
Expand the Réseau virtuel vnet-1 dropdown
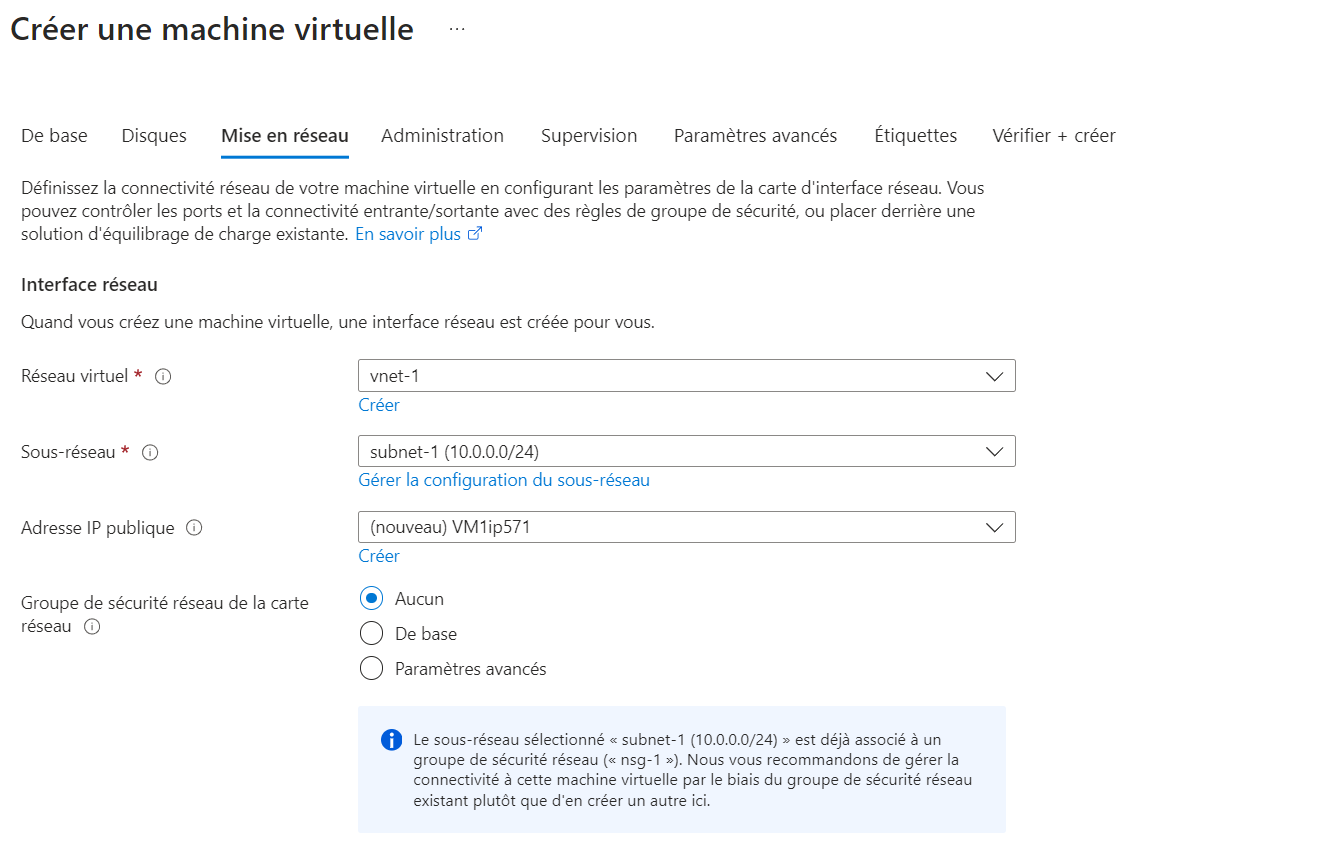pyautogui.click(x=686, y=376)
